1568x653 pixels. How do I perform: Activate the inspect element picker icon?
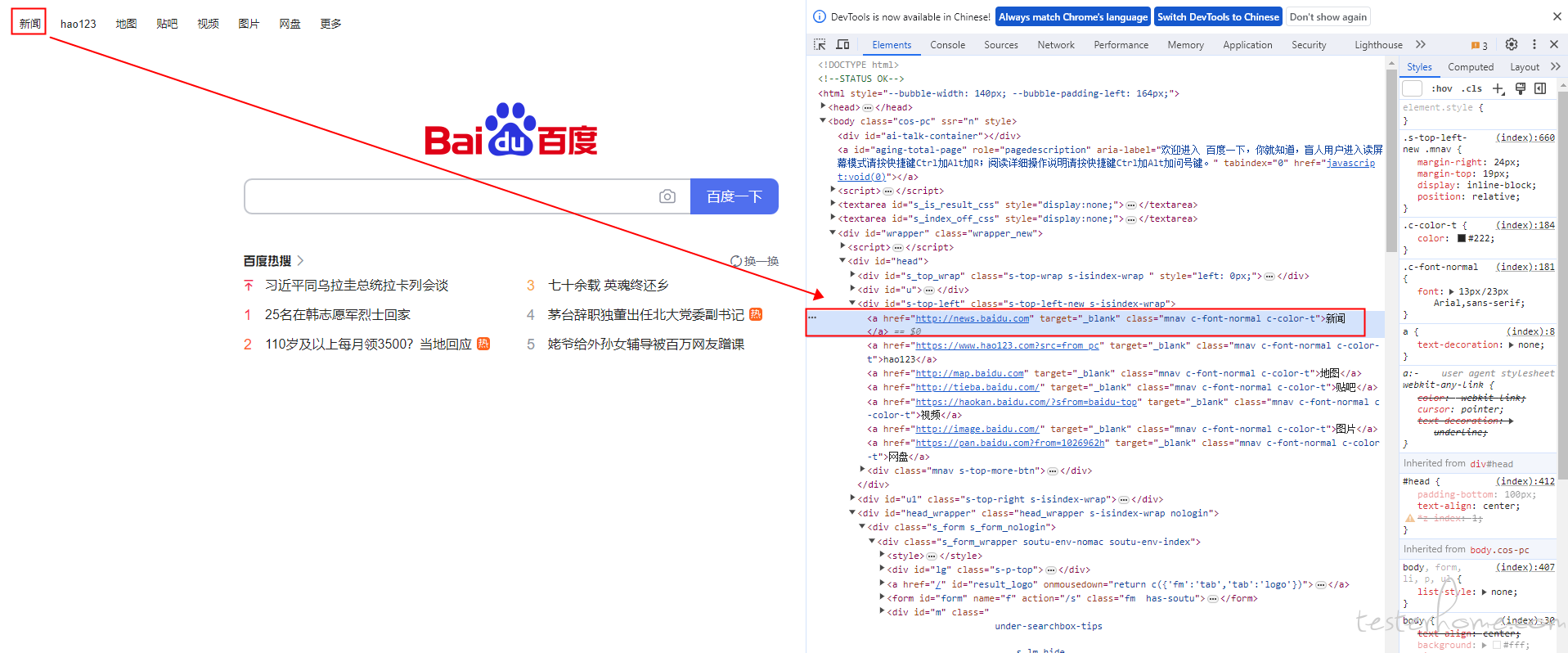[x=820, y=44]
